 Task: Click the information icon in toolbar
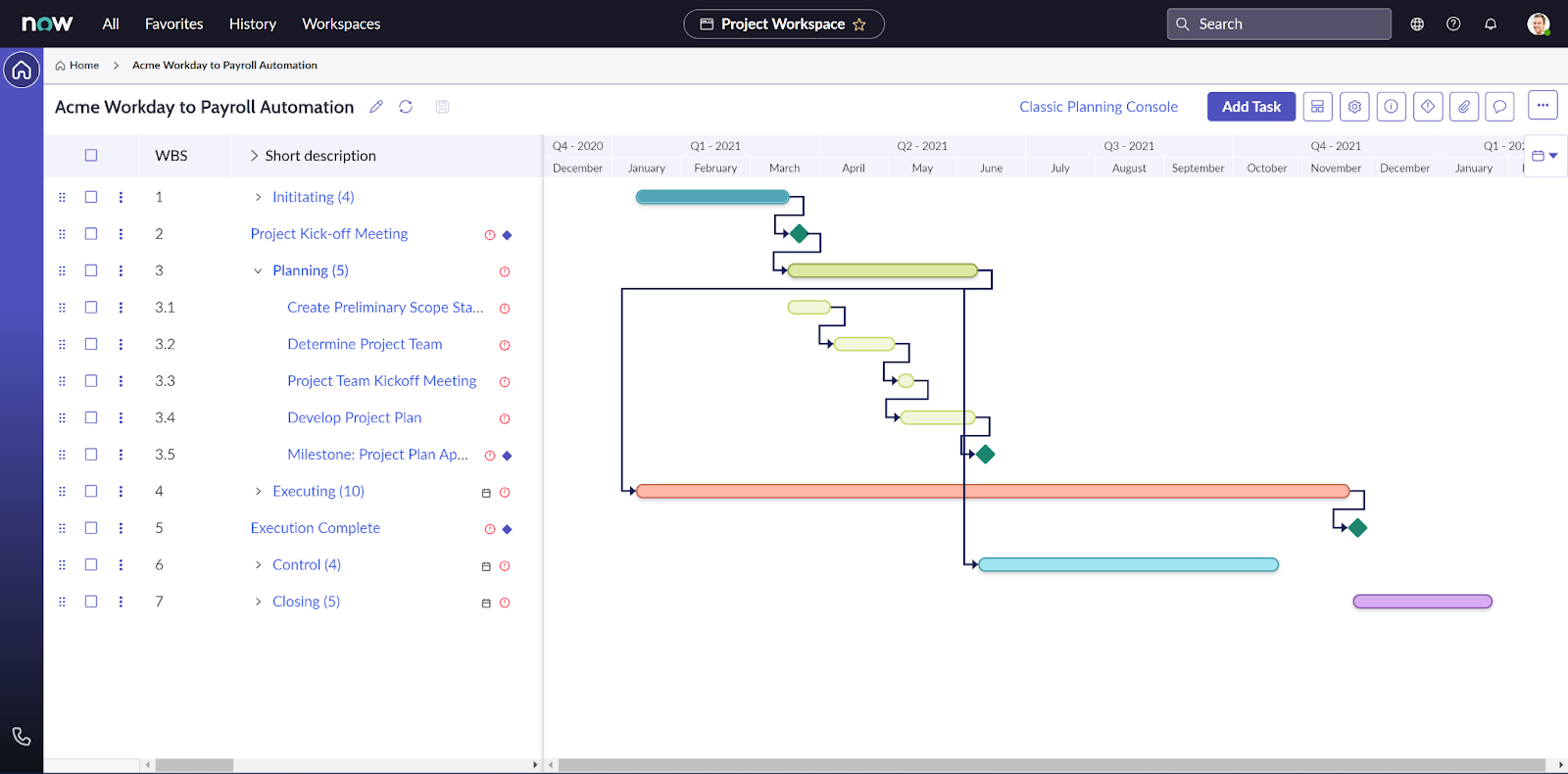pyautogui.click(x=1392, y=107)
